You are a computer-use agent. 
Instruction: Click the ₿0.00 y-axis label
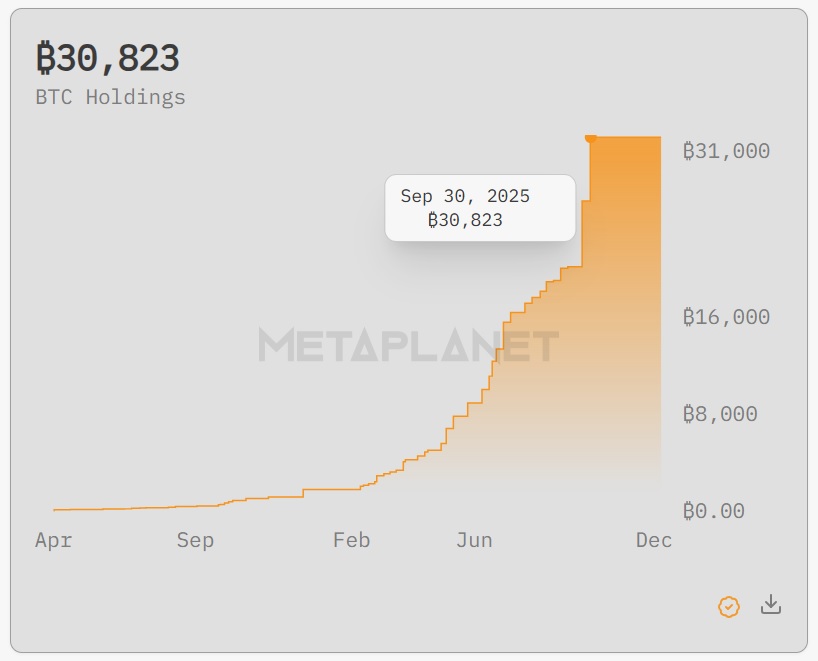tap(714, 511)
